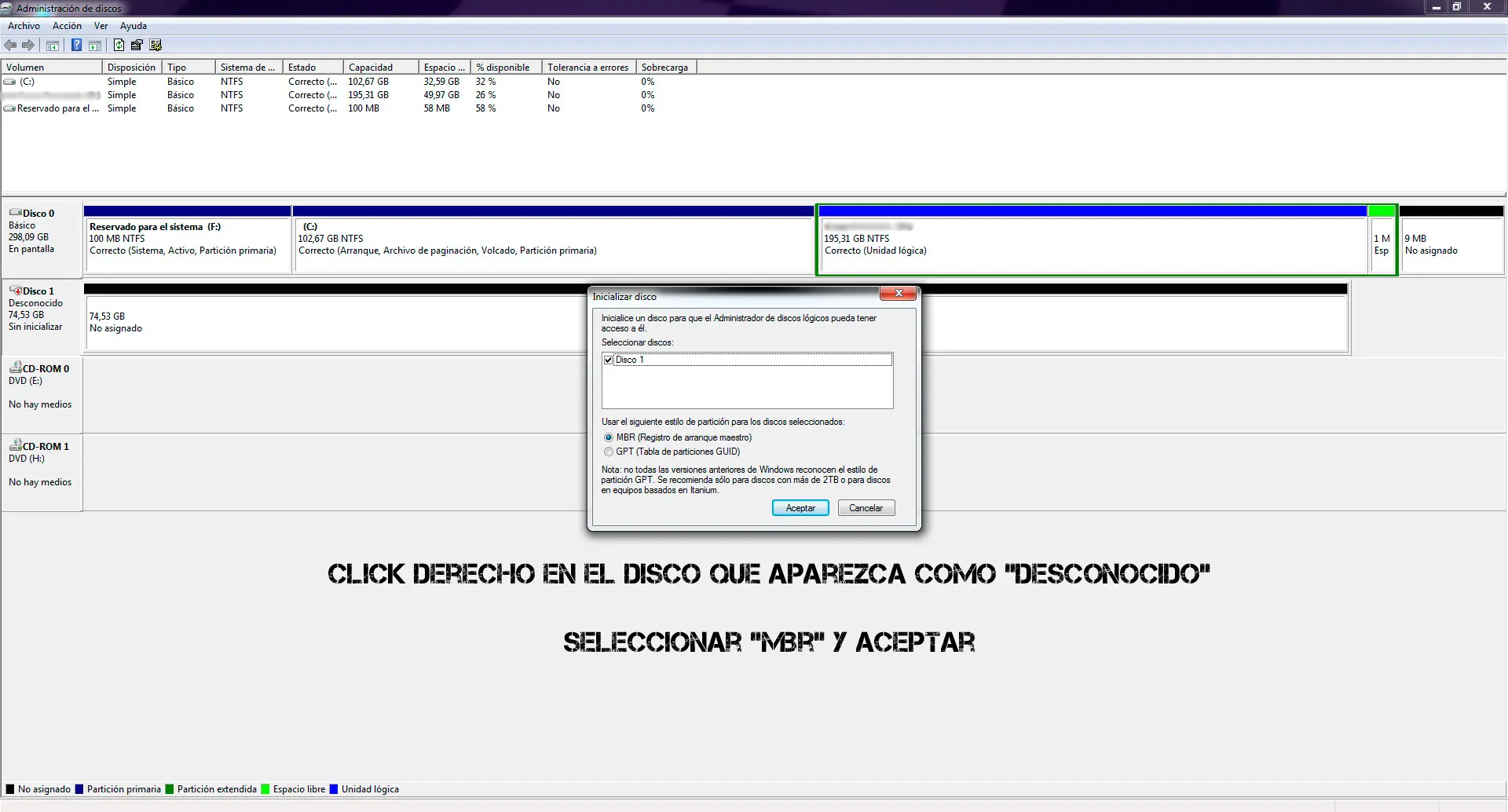Click the Espacio ... column header
The image size is (1508, 812).
point(445,68)
